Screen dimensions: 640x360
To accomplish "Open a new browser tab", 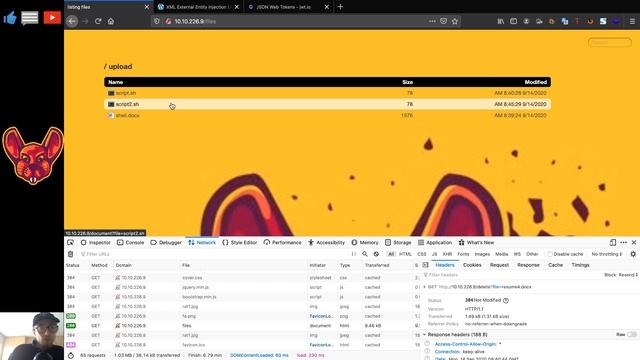I will coord(340,7).
